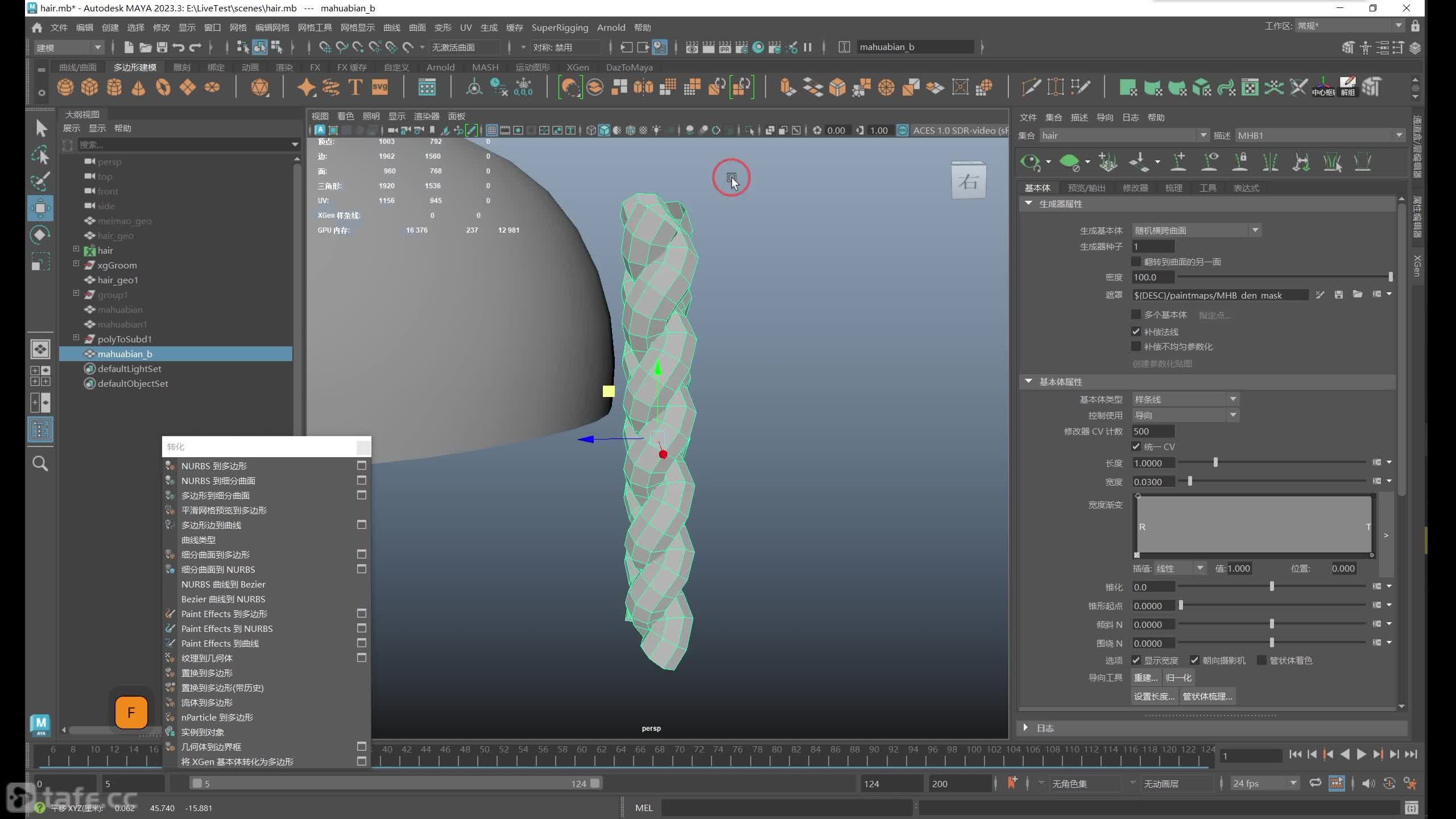
Task: Open the search magnifier in left toolbox
Action: [x=40, y=464]
